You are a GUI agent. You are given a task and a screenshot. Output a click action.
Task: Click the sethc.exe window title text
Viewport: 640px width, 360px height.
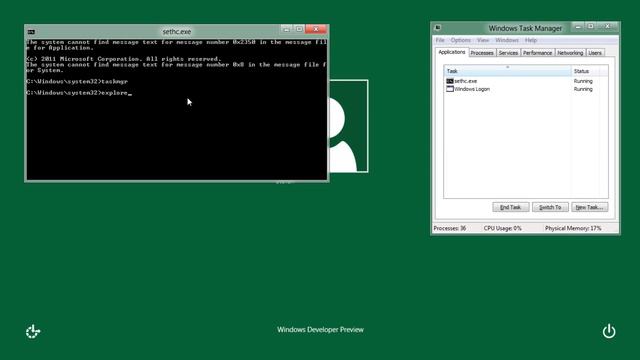tap(177, 31)
